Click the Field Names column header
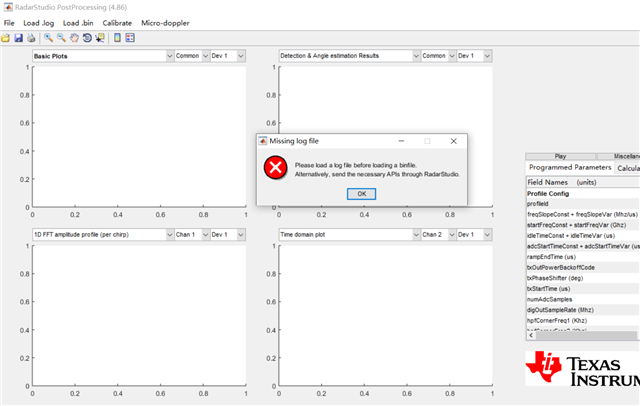 (x=583, y=182)
